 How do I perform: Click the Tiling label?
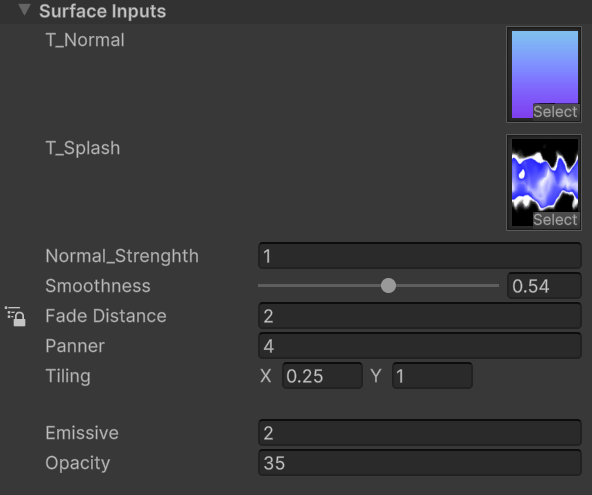coord(68,376)
